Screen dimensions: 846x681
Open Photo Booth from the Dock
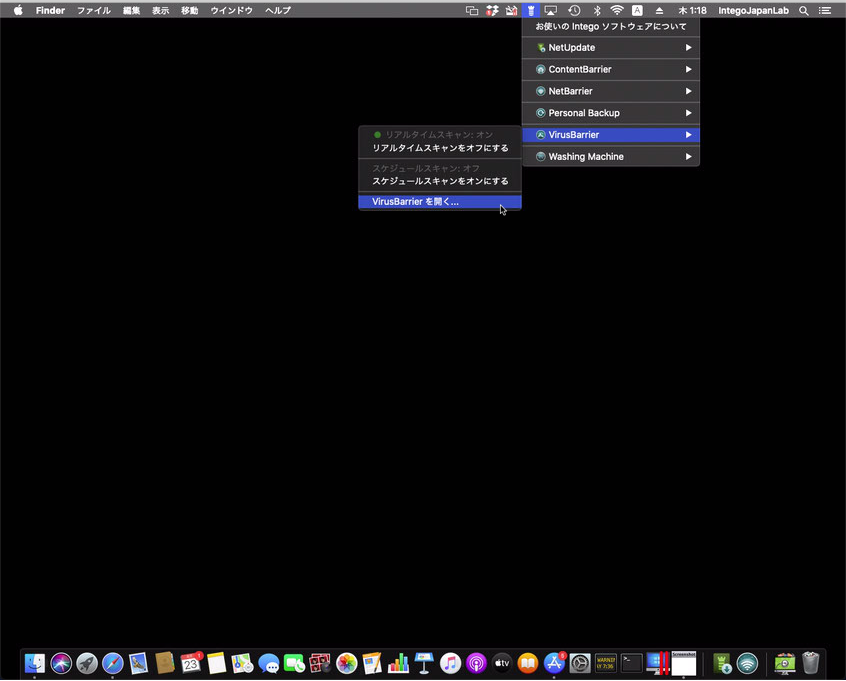point(320,663)
